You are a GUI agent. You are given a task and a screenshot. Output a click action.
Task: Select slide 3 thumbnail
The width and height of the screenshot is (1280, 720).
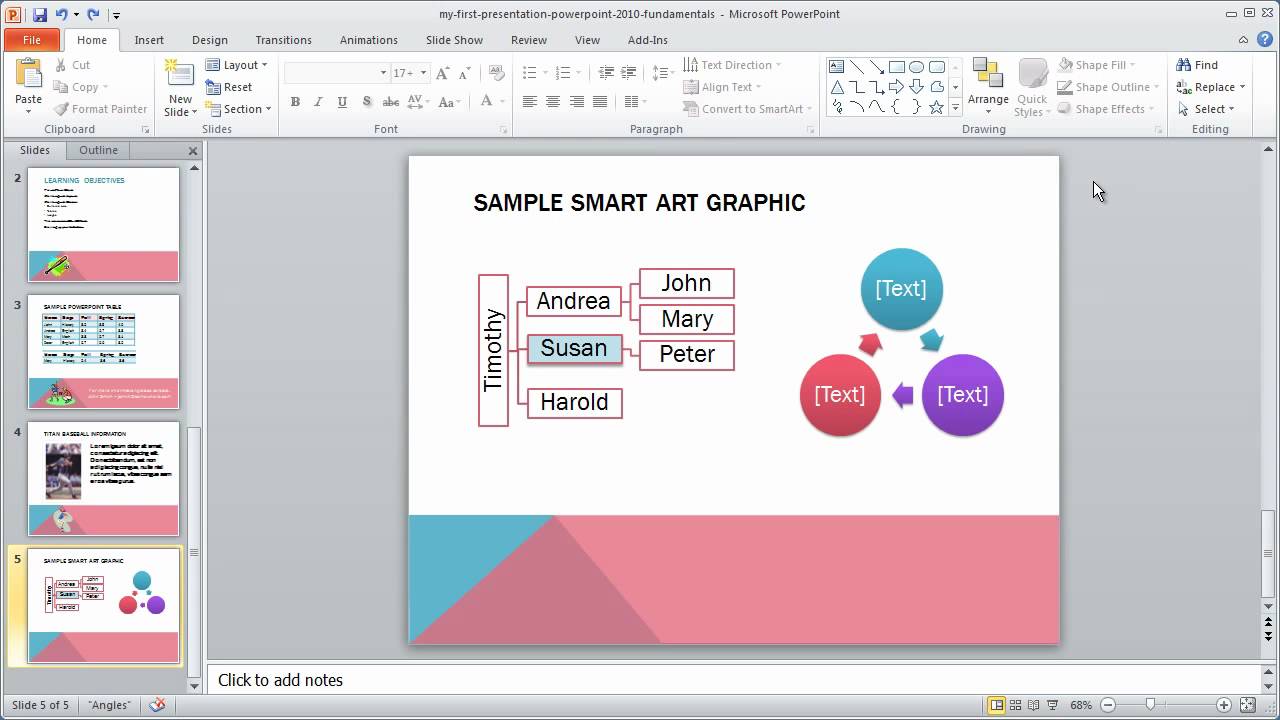point(104,351)
